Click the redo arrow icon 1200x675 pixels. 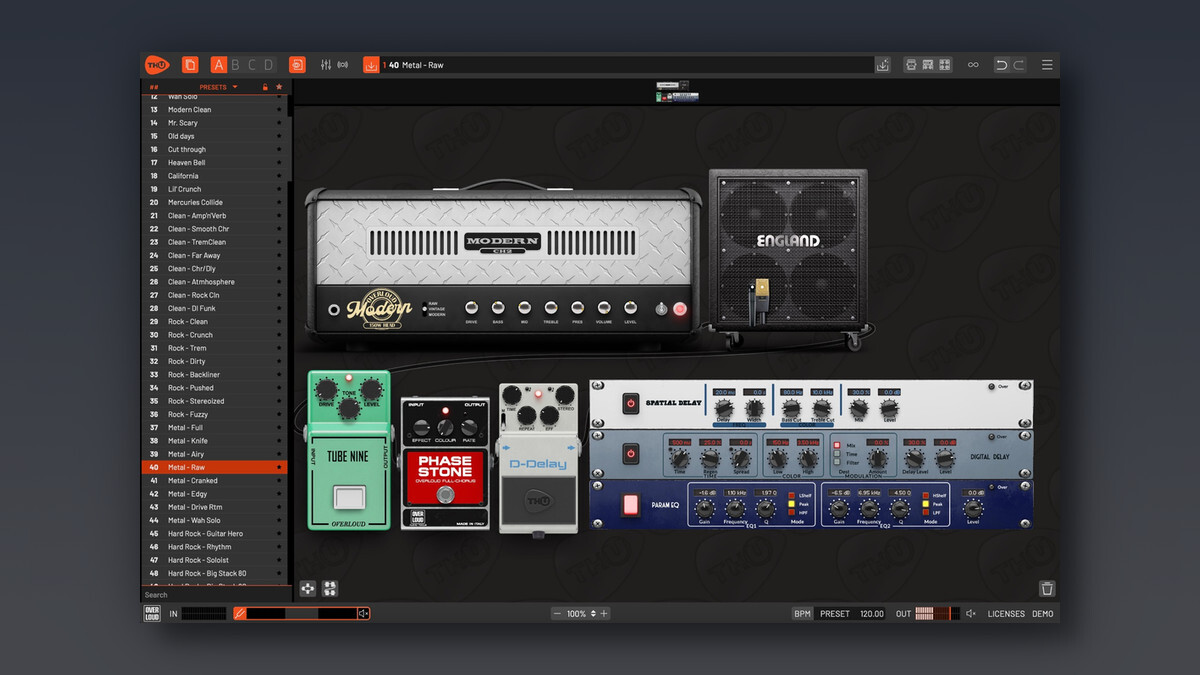(x=1019, y=65)
